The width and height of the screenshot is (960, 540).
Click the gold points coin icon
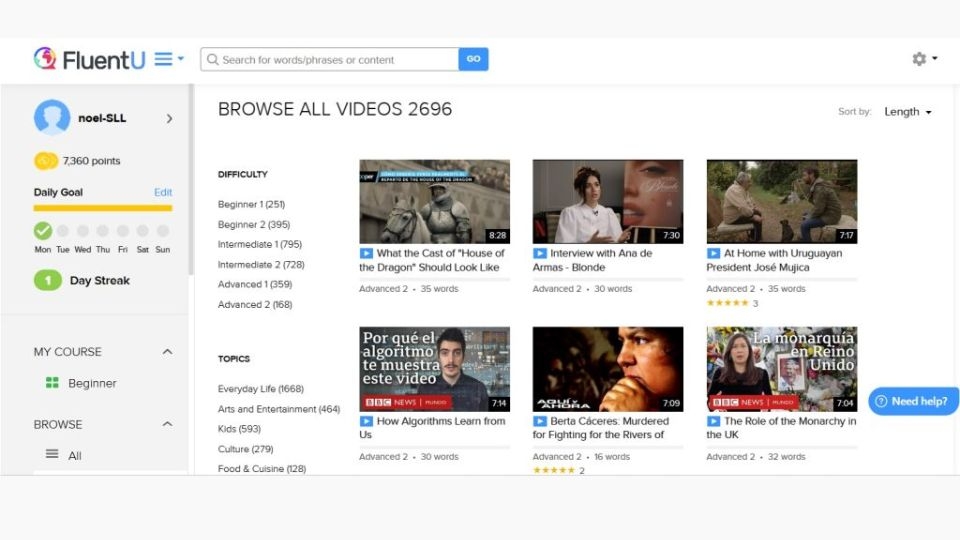45,161
